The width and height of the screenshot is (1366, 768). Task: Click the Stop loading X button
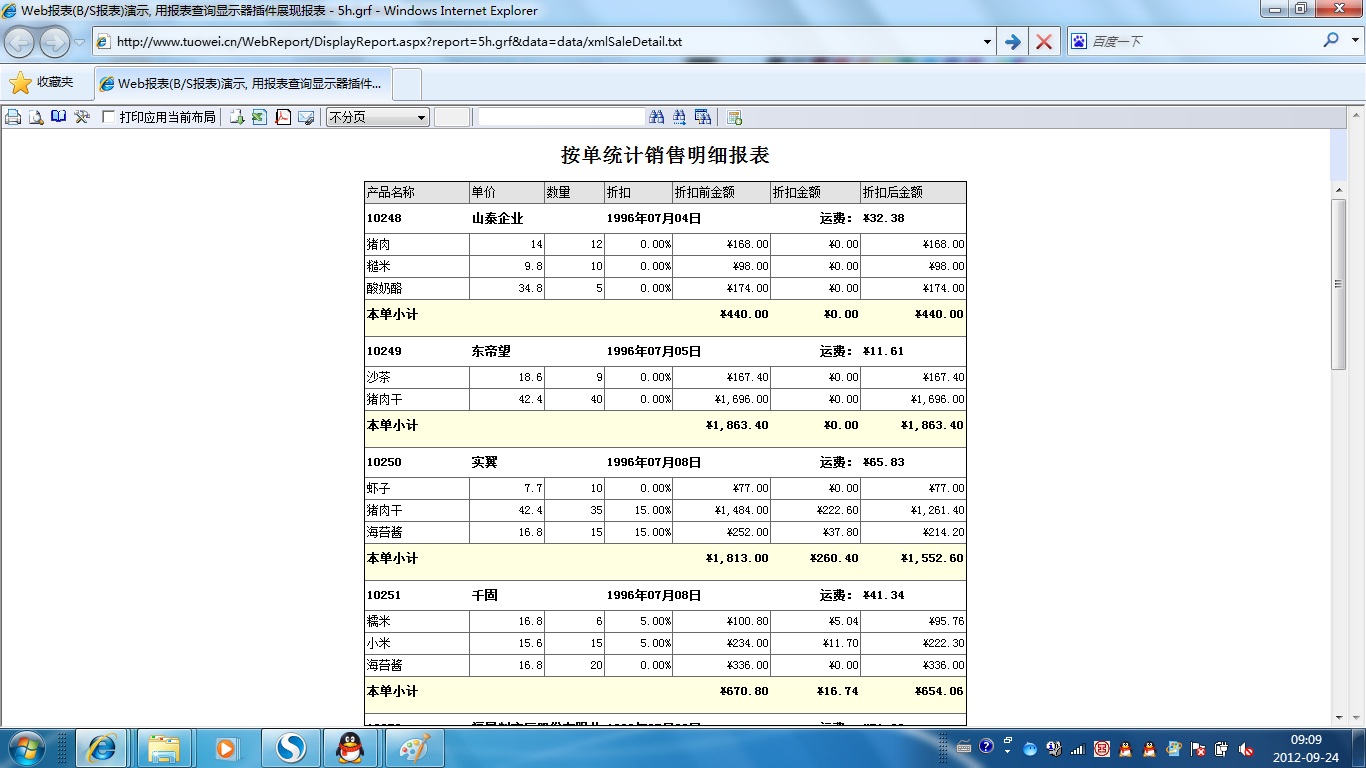pos(1044,42)
